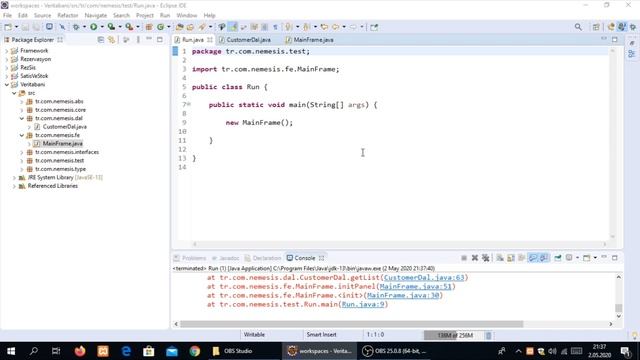
Task: Click Remove Launch X icon in Console
Action: (x=475, y=258)
